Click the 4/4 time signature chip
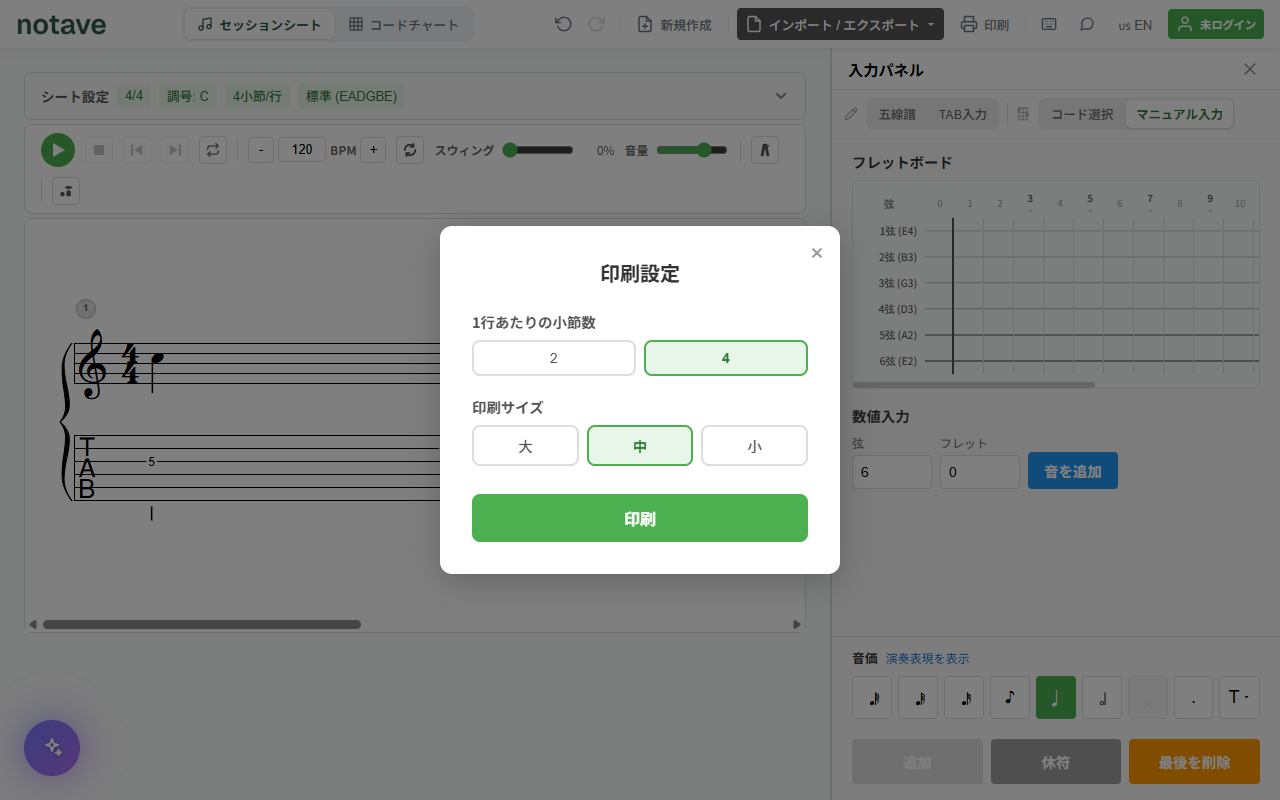1280x800 pixels. click(x=134, y=96)
